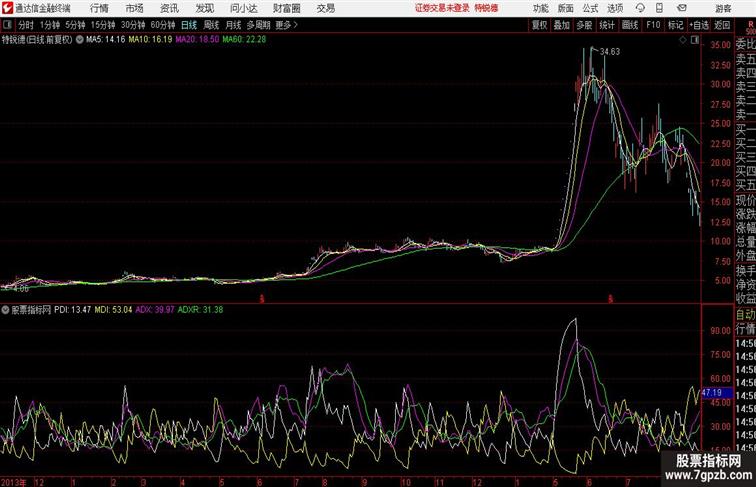Screen dimensions: 756x487
Task: Open the 财富圈 menu
Action: tap(286, 8)
